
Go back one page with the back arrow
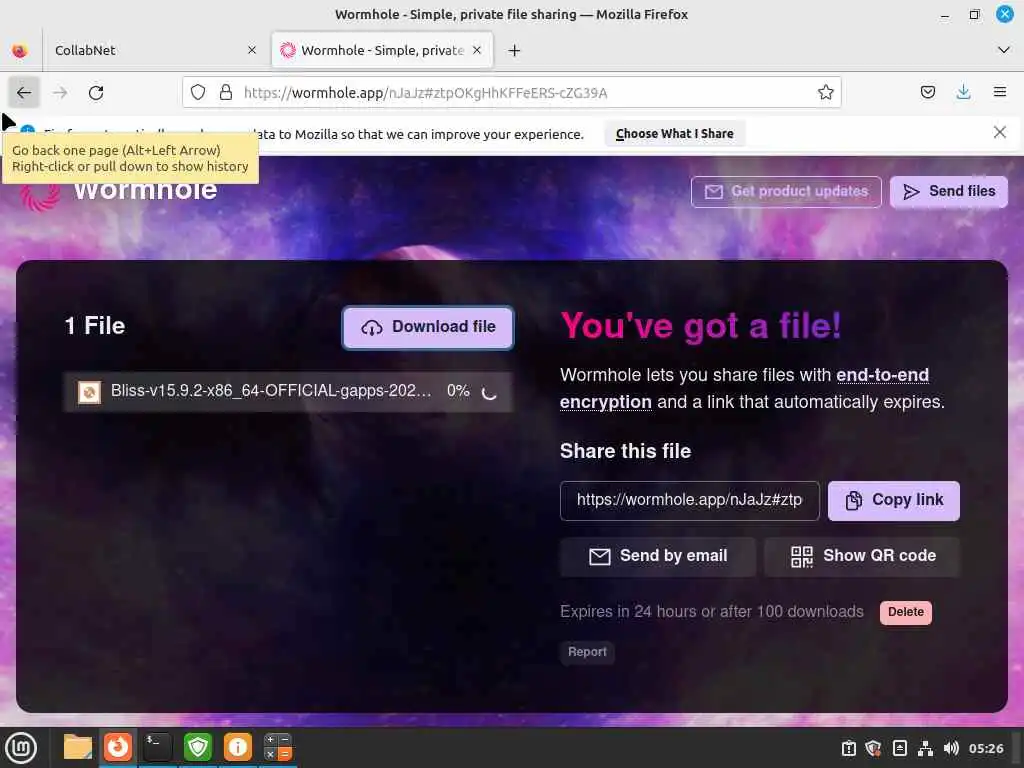(24, 93)
